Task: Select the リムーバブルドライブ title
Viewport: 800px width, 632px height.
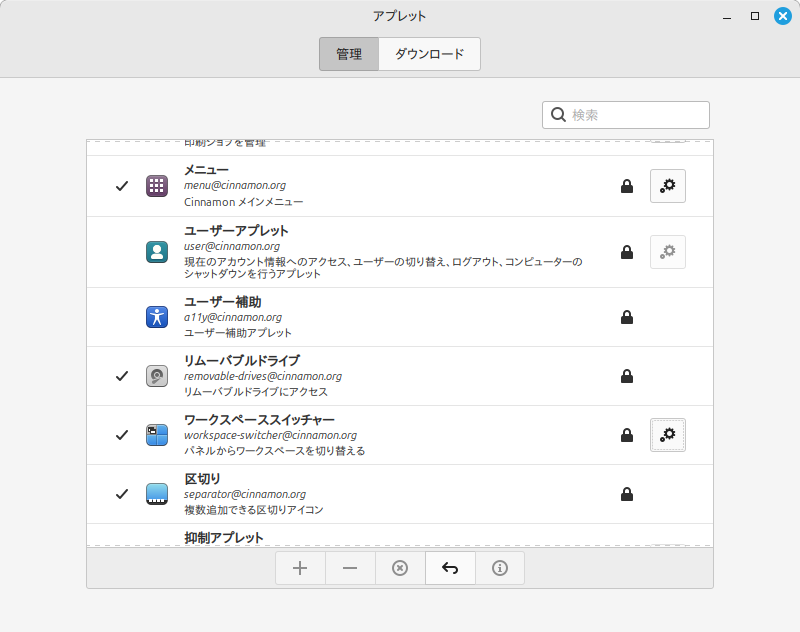Action: 242,361
